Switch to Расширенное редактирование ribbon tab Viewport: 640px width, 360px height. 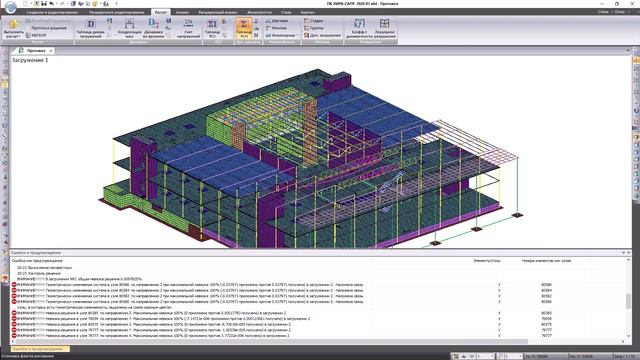[x=116, y=12]
